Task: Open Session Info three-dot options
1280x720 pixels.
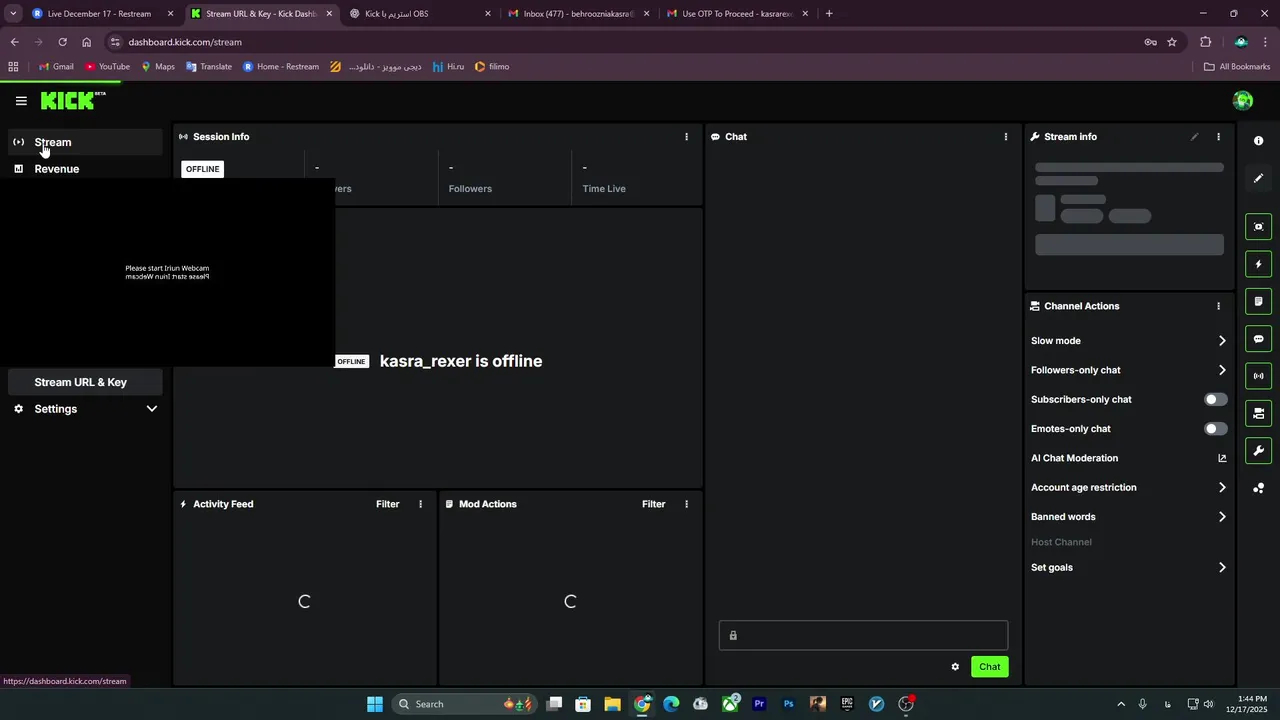Action: tap(686, 137)
